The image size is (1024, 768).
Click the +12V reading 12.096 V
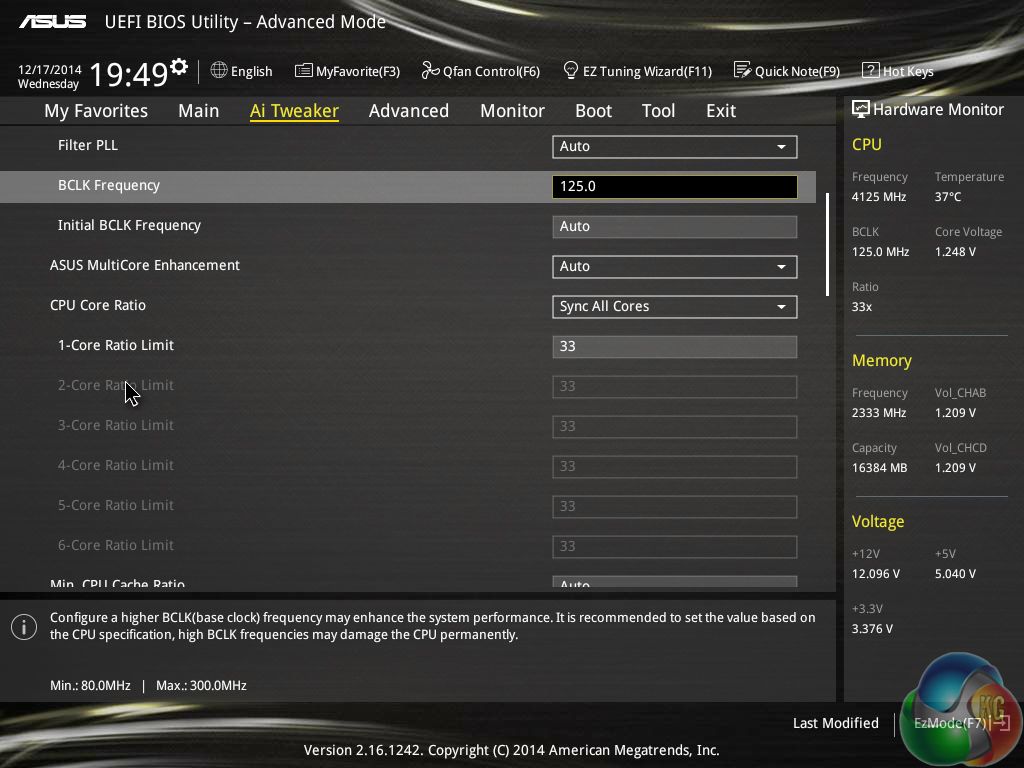click(x=876, y=574)
